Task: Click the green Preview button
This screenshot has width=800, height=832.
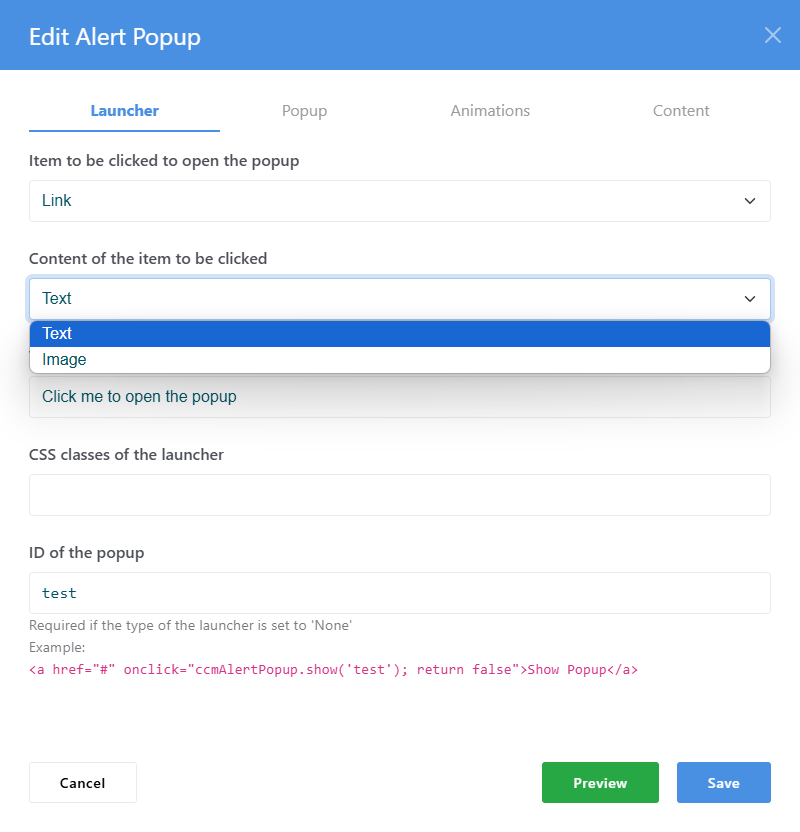Action: pos(600,783)
